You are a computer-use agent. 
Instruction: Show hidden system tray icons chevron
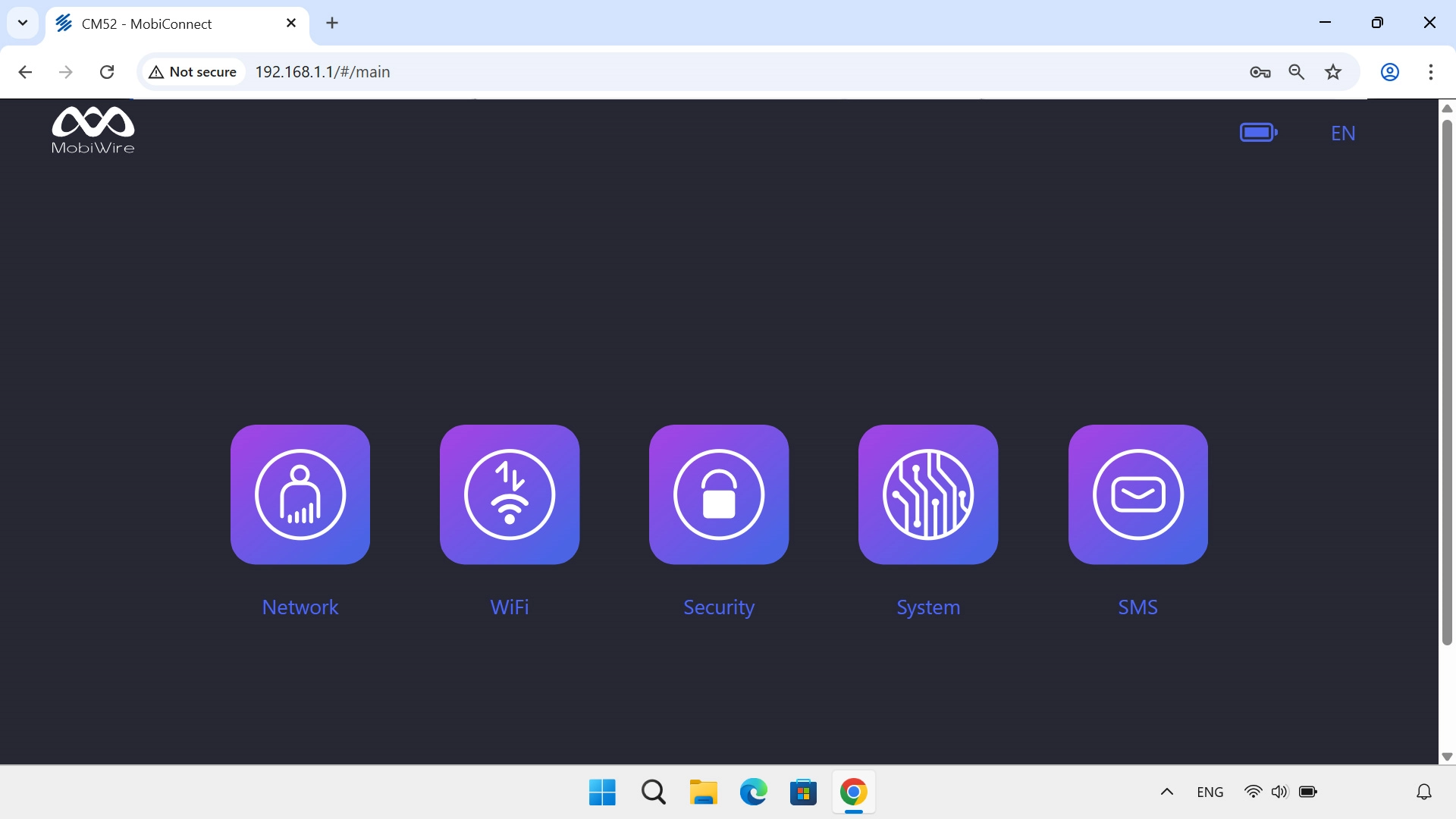coord(1167,792)
